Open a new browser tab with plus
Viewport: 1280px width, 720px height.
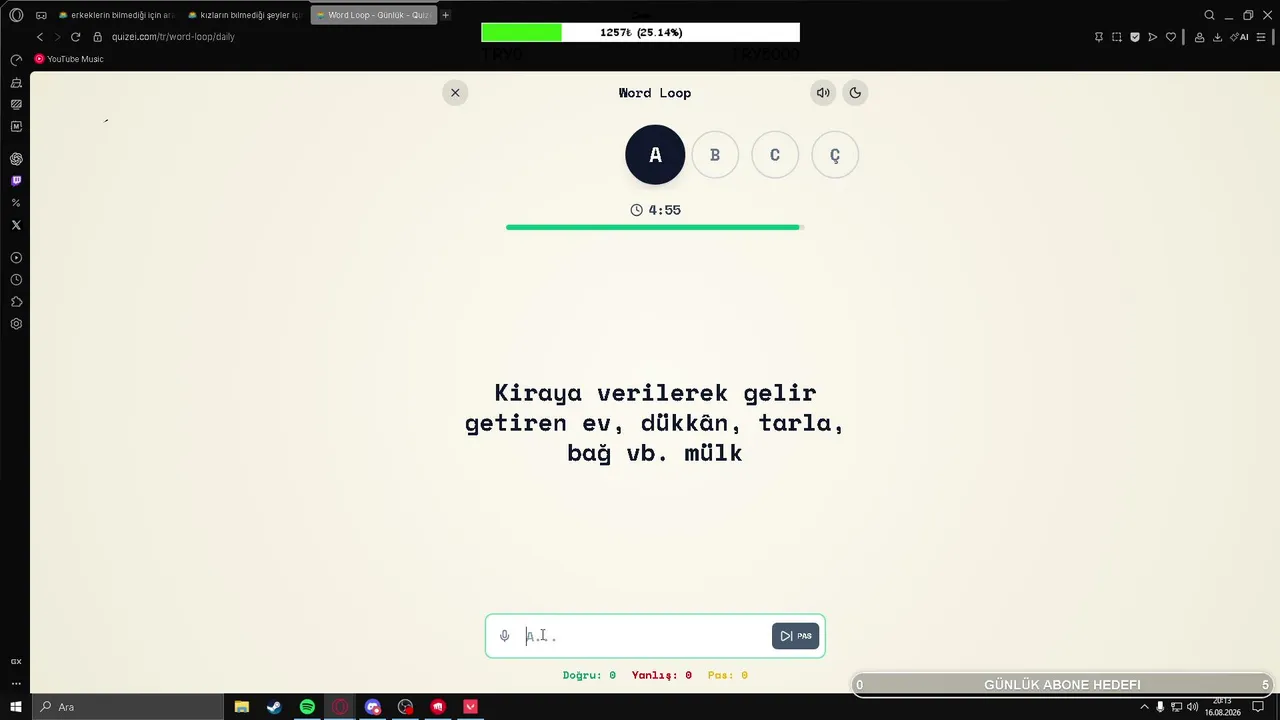click(446, 15)
